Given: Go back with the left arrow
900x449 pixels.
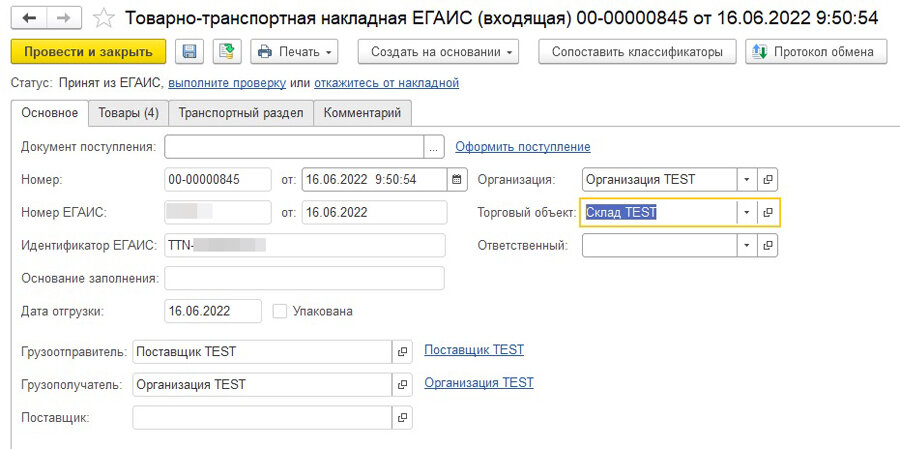Looking at the screenshot, I should click(x=29, y=18).
